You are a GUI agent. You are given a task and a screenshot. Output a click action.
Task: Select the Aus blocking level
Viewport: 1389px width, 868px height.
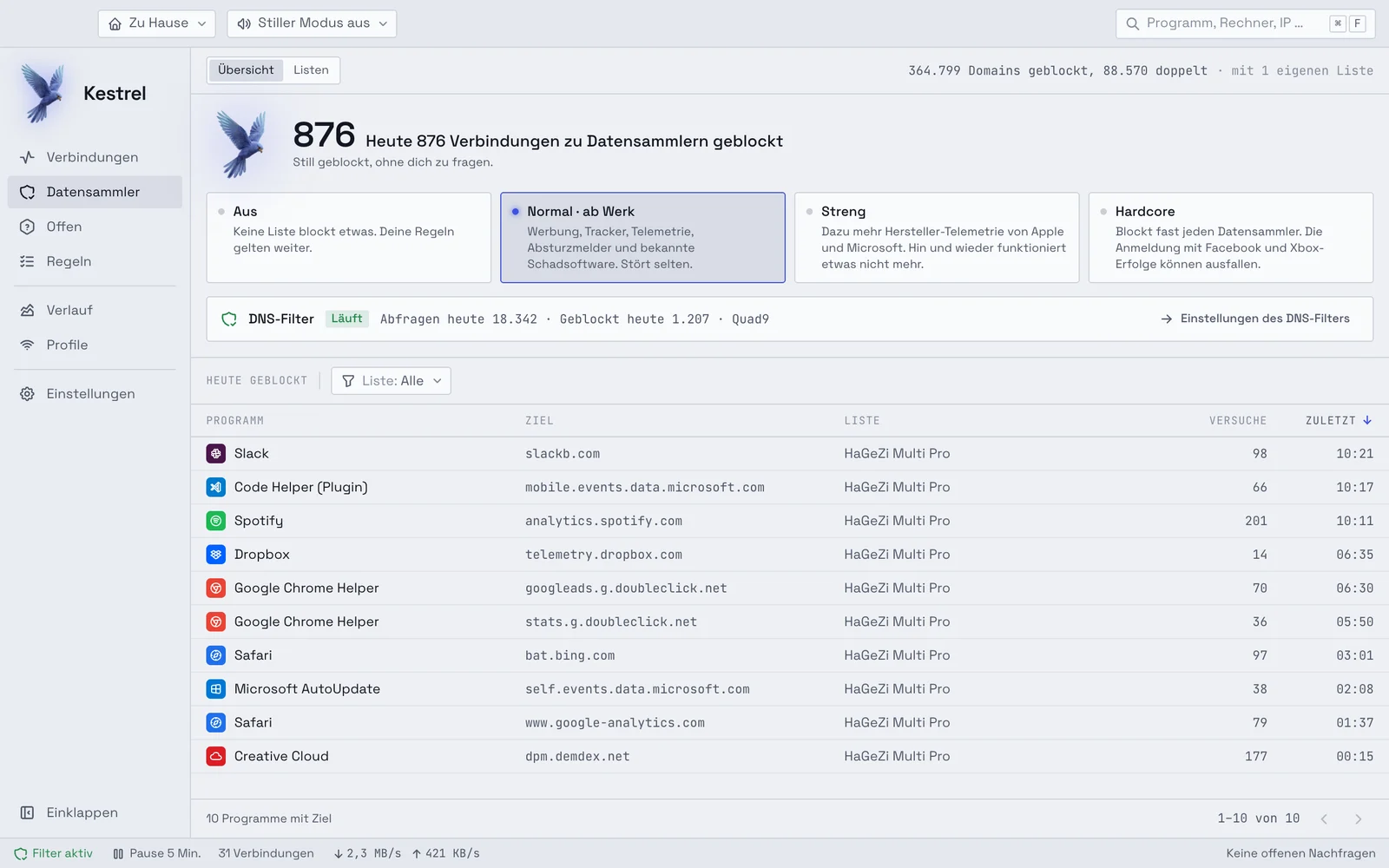point(349,238)
